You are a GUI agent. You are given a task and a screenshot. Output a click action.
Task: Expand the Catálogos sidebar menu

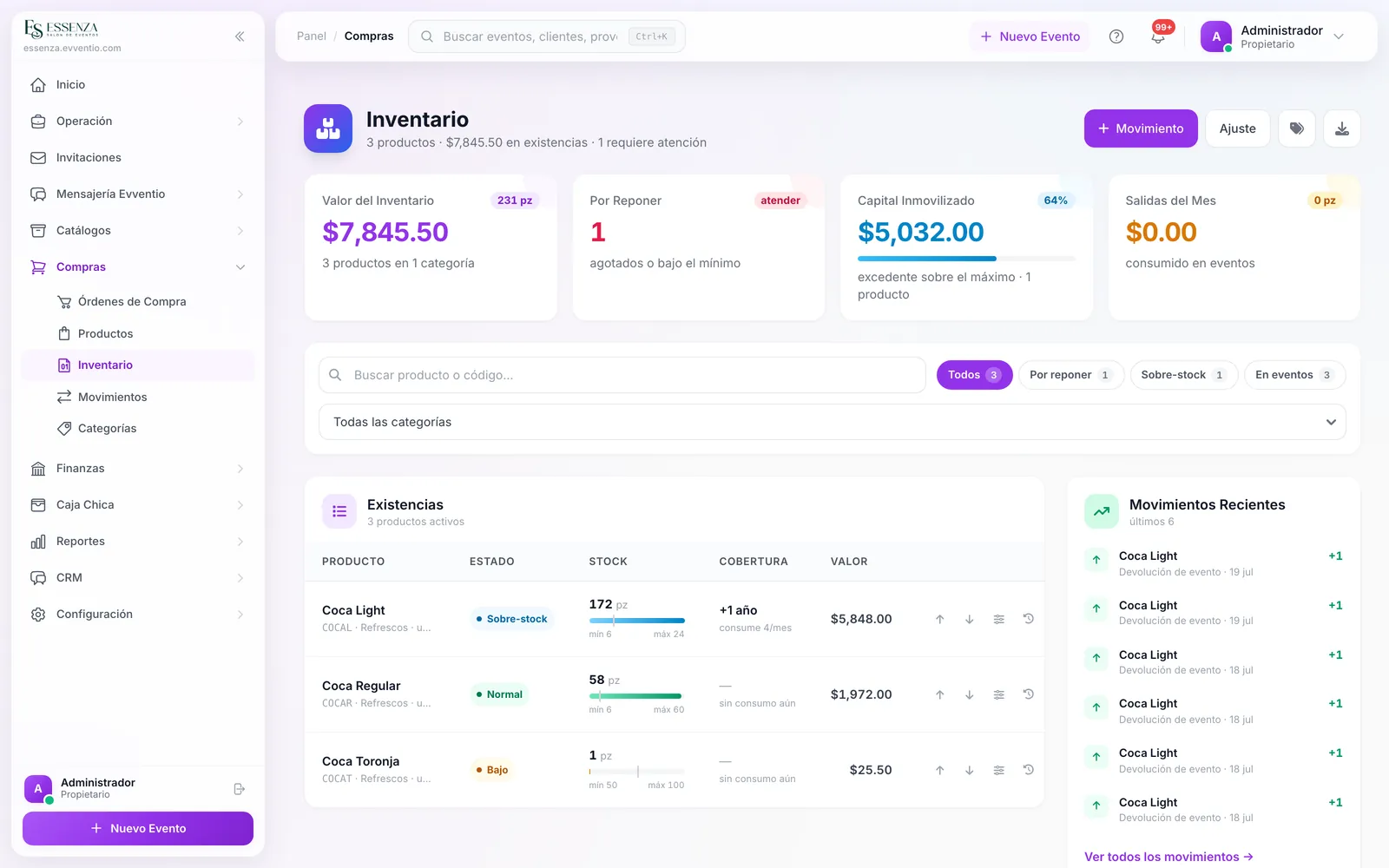pyautogui.click(x=138, y=231)
